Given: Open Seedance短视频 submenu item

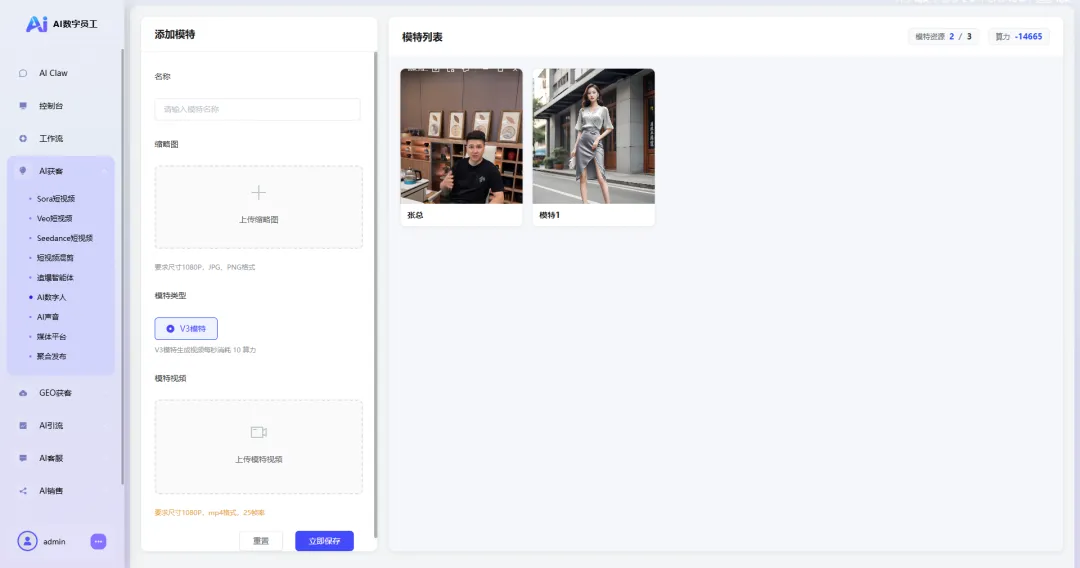Looking at the screenshot, I should click(x=65, y=238).
